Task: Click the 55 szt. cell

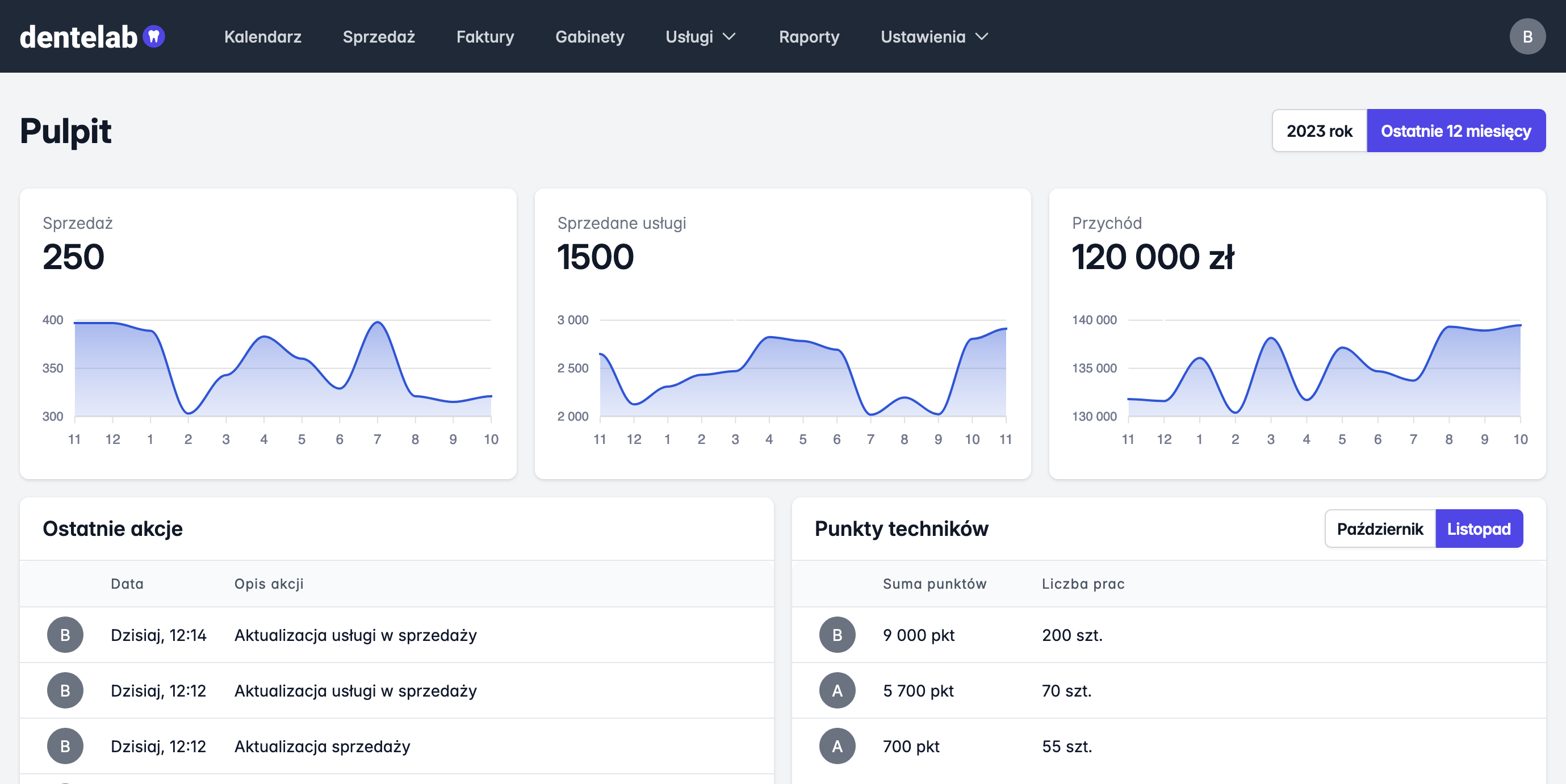Action: point(1066,747)
